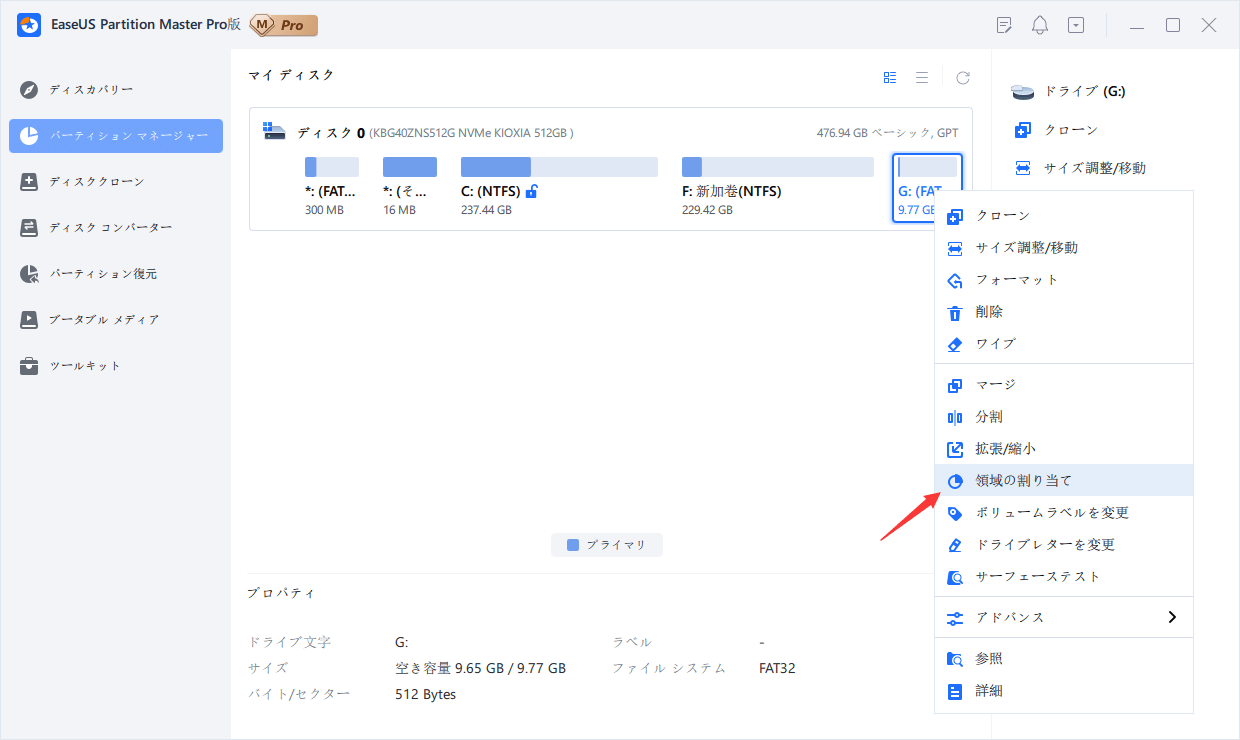Screen dimensions: 1240x740
Task: Open ブータブル メディア in the sidebar
Action: [104, 320]
